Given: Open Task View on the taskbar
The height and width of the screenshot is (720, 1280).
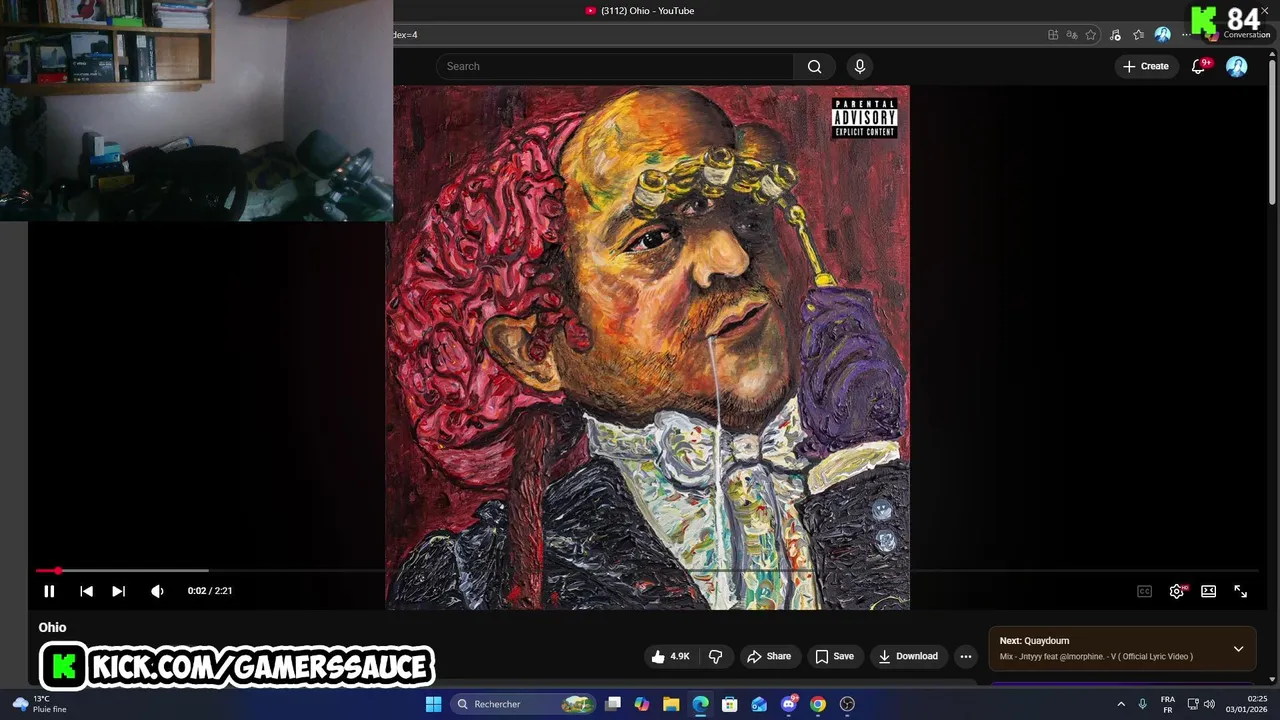Looking at the screenshot, I should [613, 704].
